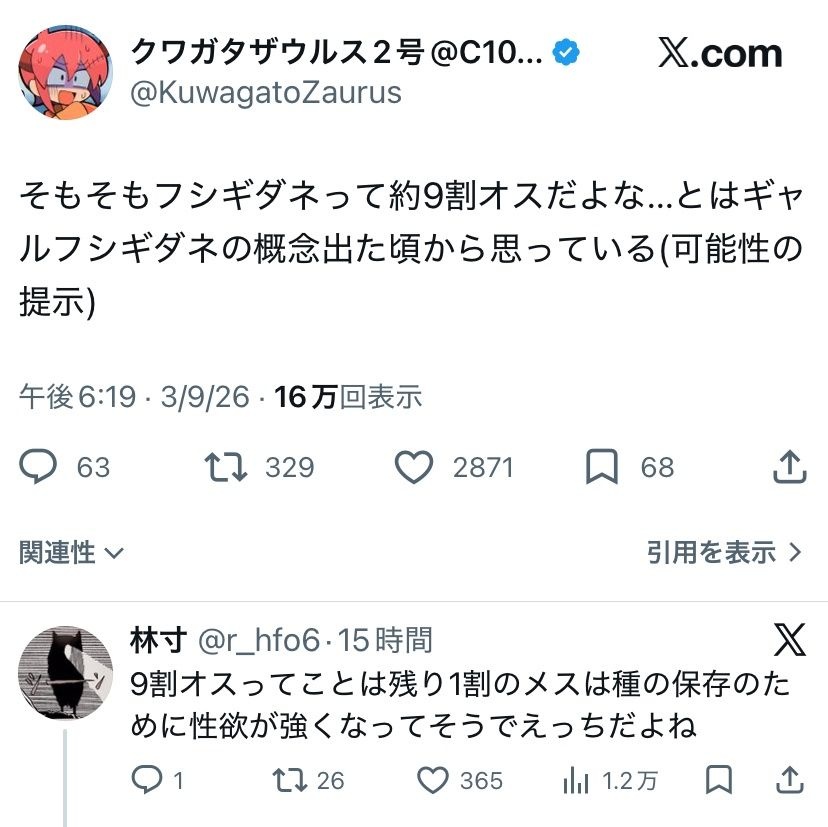View analytics of 林寸's reply
The image size is (828, 827).
pyautogui.click(x=576, y=780)
